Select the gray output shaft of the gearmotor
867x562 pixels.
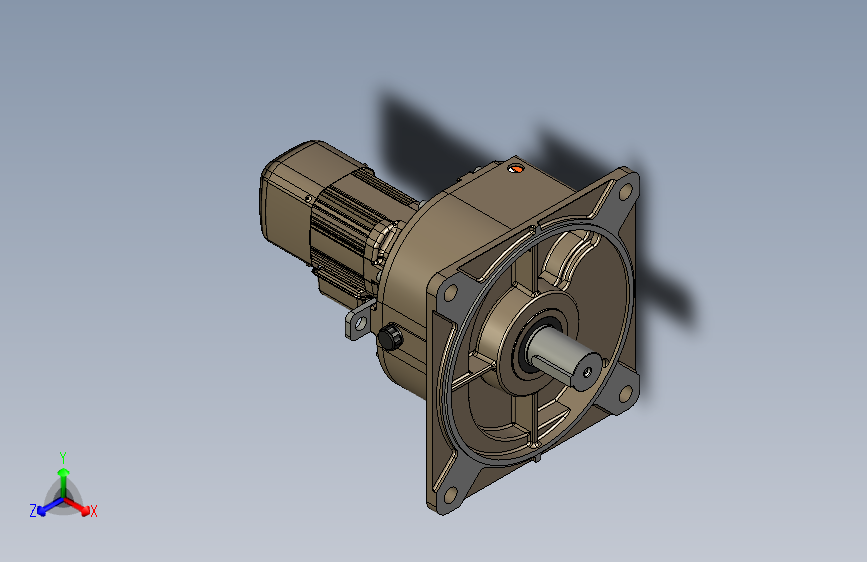(564, 358)
